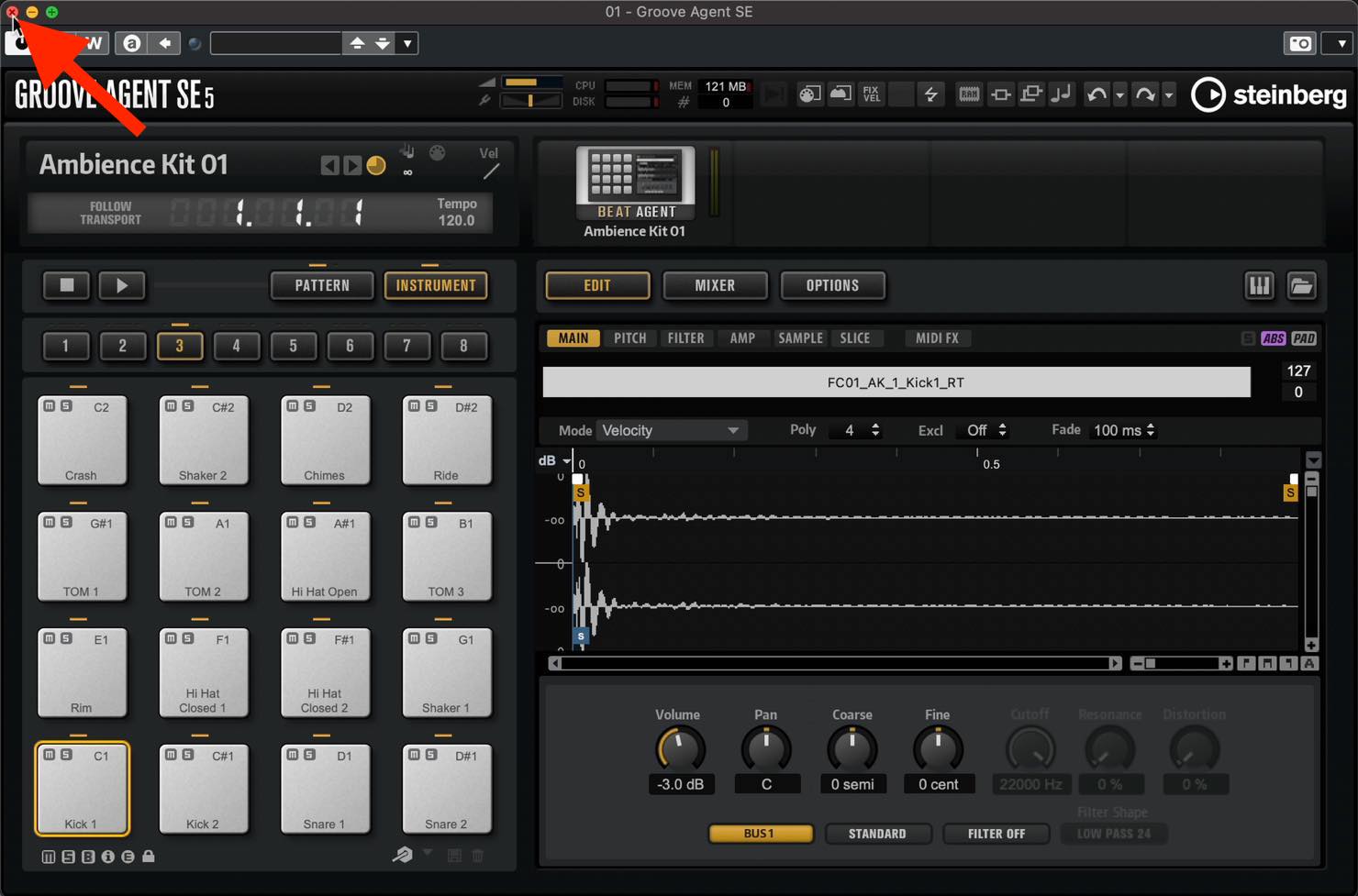This screenshot has width=1358, height=896.
Task: Mute the Hi Hat Open pad
Action: 293,522
